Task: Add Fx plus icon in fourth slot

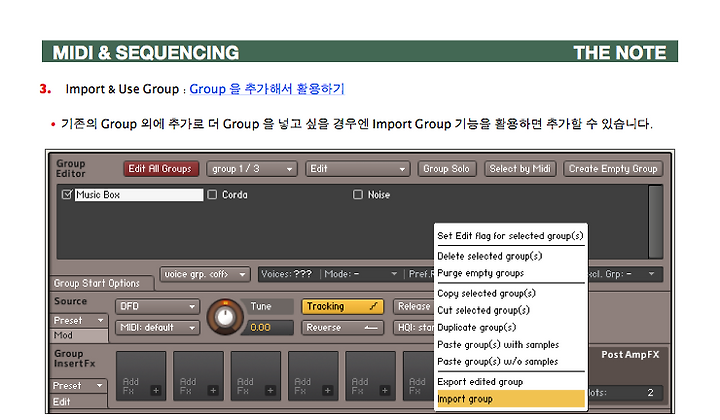Action: point(327,391)
